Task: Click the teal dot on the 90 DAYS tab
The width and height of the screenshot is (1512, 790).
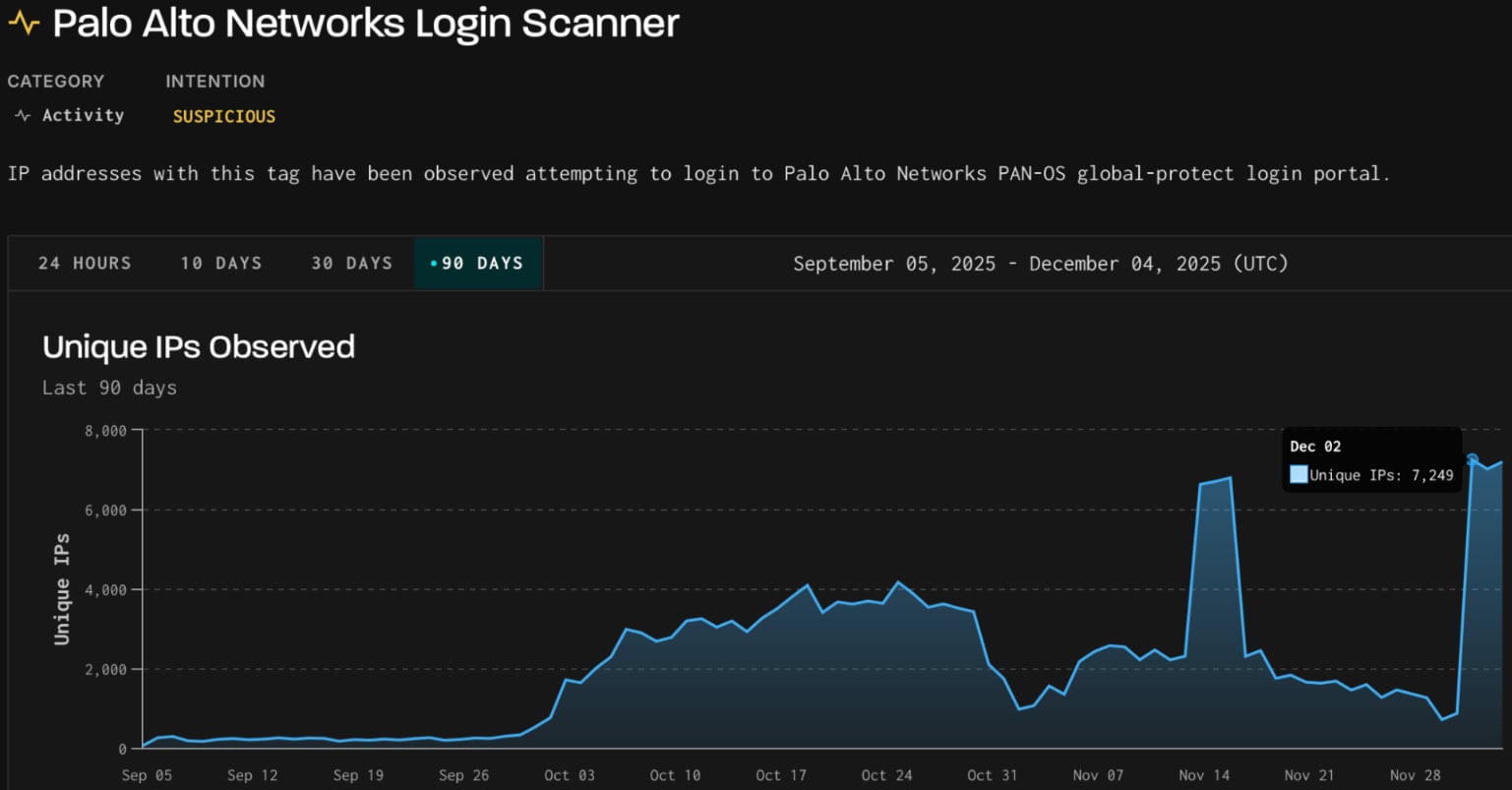Action: coord(434,263)
